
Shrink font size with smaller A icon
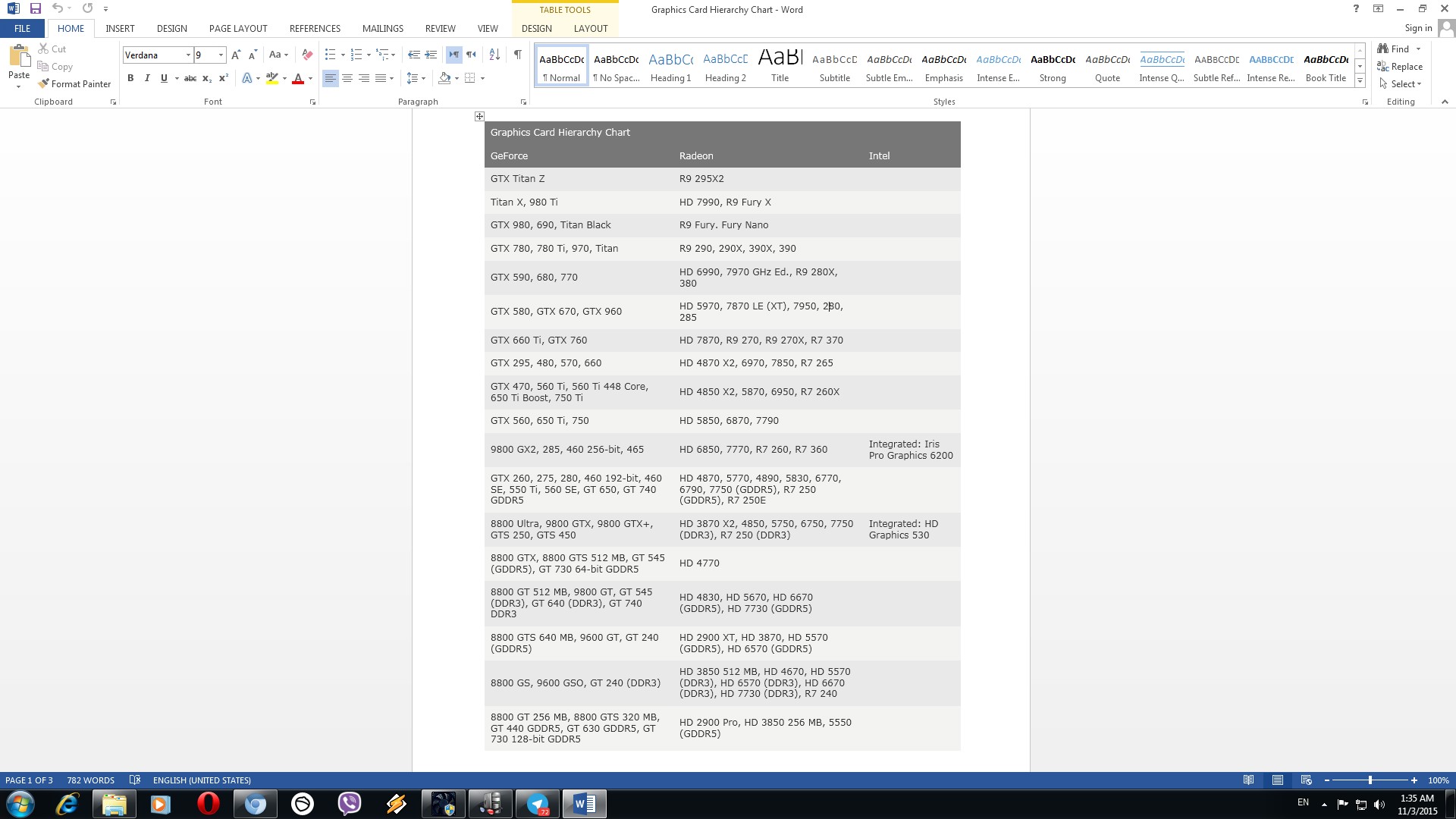pyautogui.click(x=253, y=55)
